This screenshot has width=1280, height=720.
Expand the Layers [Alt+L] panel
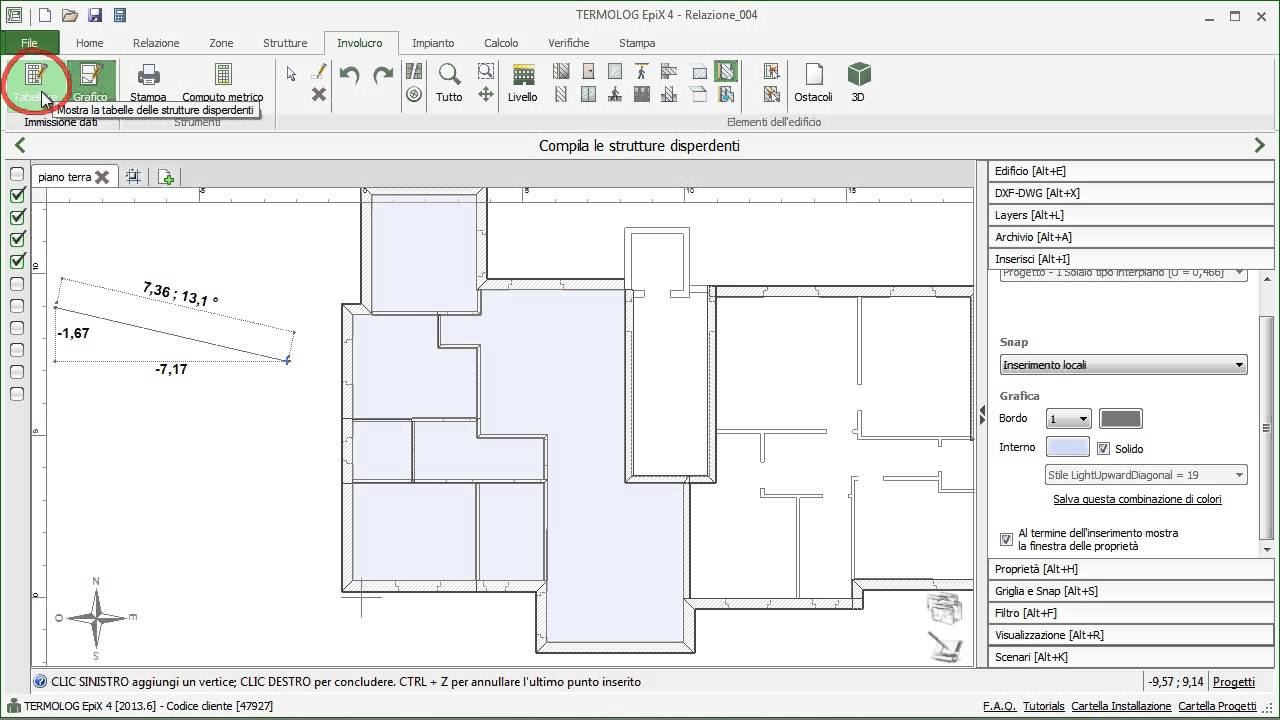(x=1131, y=215)
